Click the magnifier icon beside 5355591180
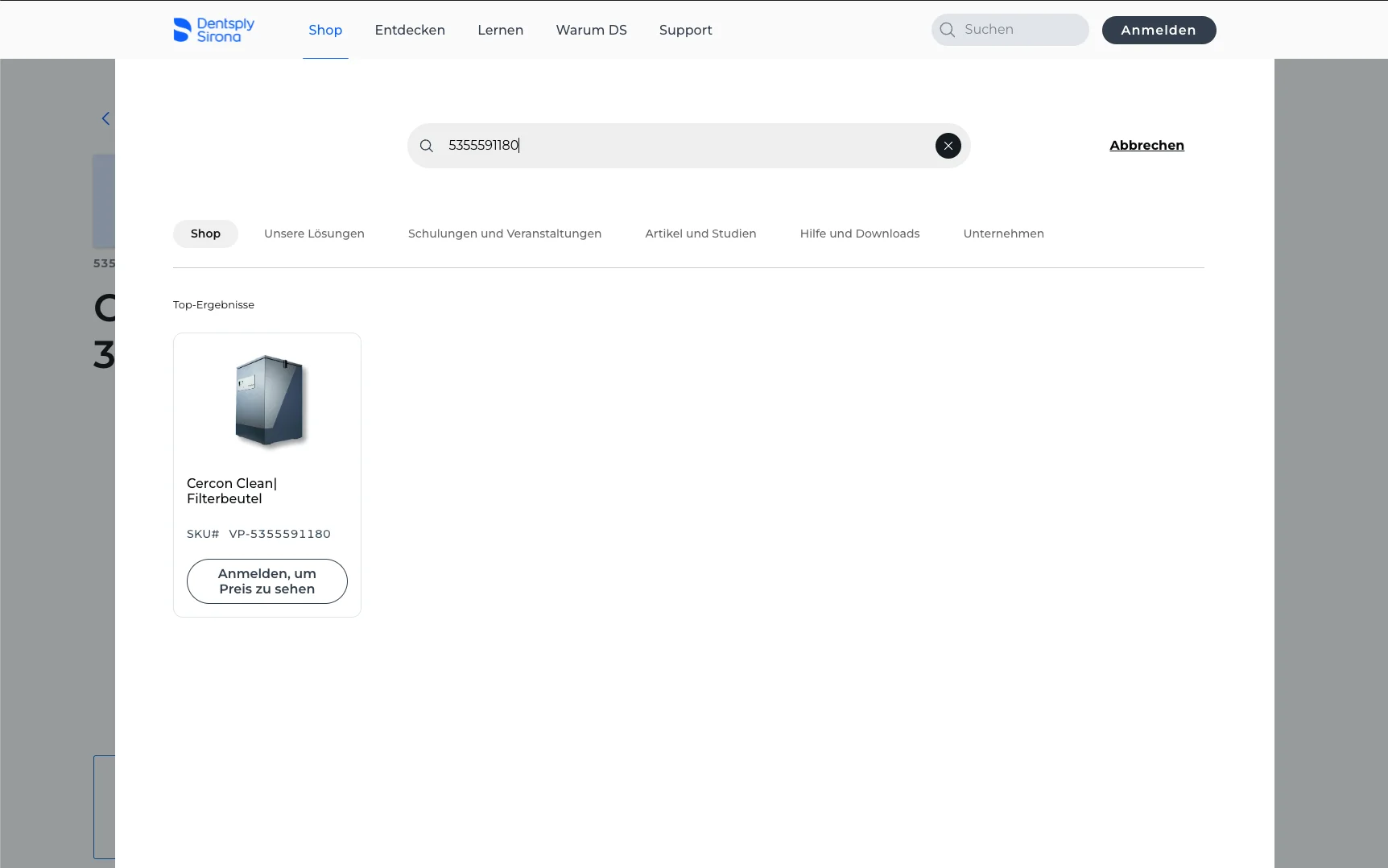This screenshot has height=868, width=1388. click(x=427, y=146)
